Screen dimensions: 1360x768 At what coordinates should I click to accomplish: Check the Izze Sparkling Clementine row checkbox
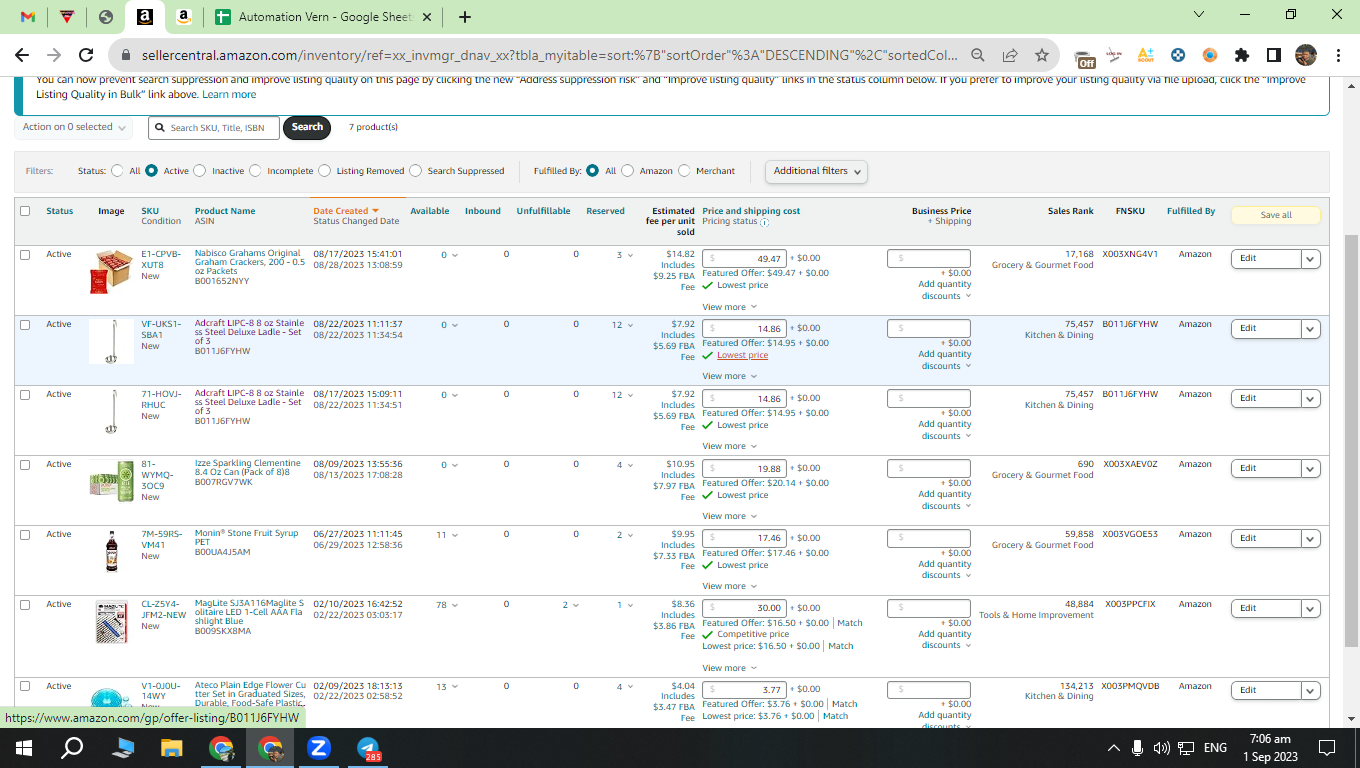tap(25, 465)
